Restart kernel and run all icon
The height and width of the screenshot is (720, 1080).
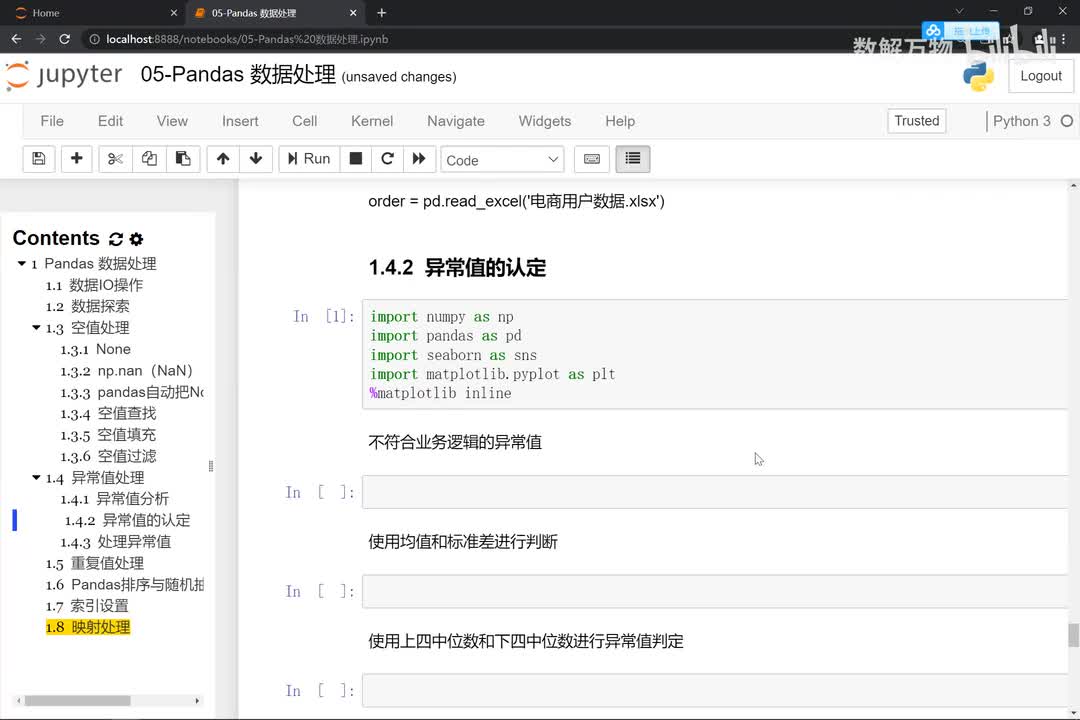pyautogui.click(x=419, y=159)
